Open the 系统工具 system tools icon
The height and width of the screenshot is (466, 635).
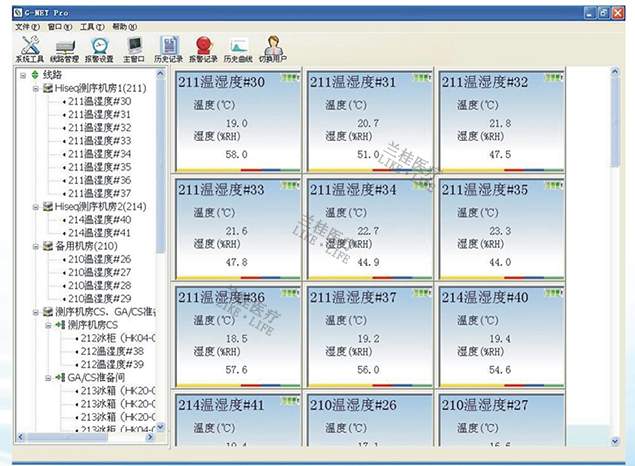(x=29, y=48)
